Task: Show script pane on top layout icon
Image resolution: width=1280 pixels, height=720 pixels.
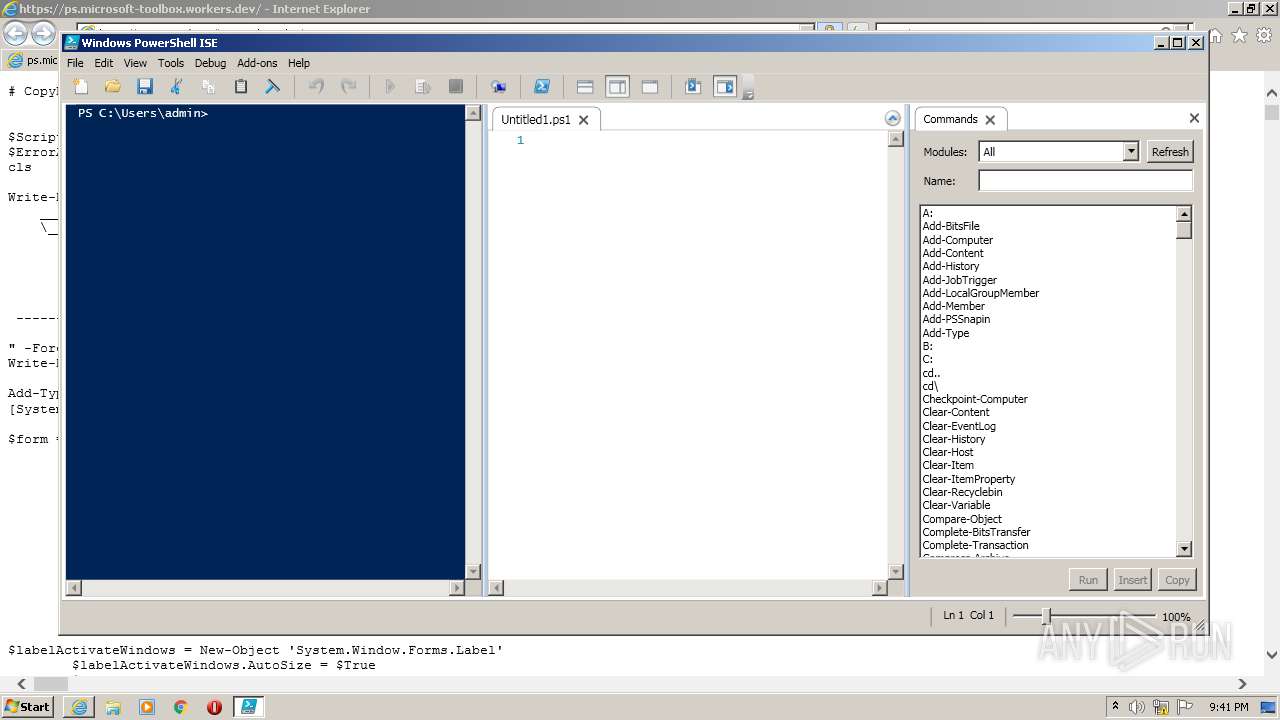Action: coord(585,87)
